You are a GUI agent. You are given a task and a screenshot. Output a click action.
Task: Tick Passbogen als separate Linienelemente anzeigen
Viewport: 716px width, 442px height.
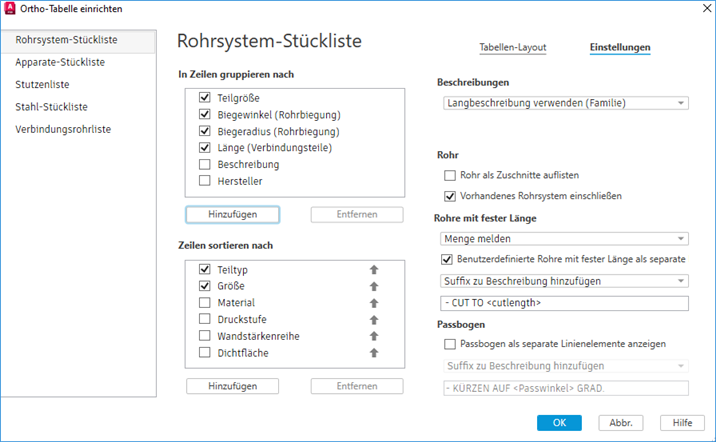[x=449, y=344]
